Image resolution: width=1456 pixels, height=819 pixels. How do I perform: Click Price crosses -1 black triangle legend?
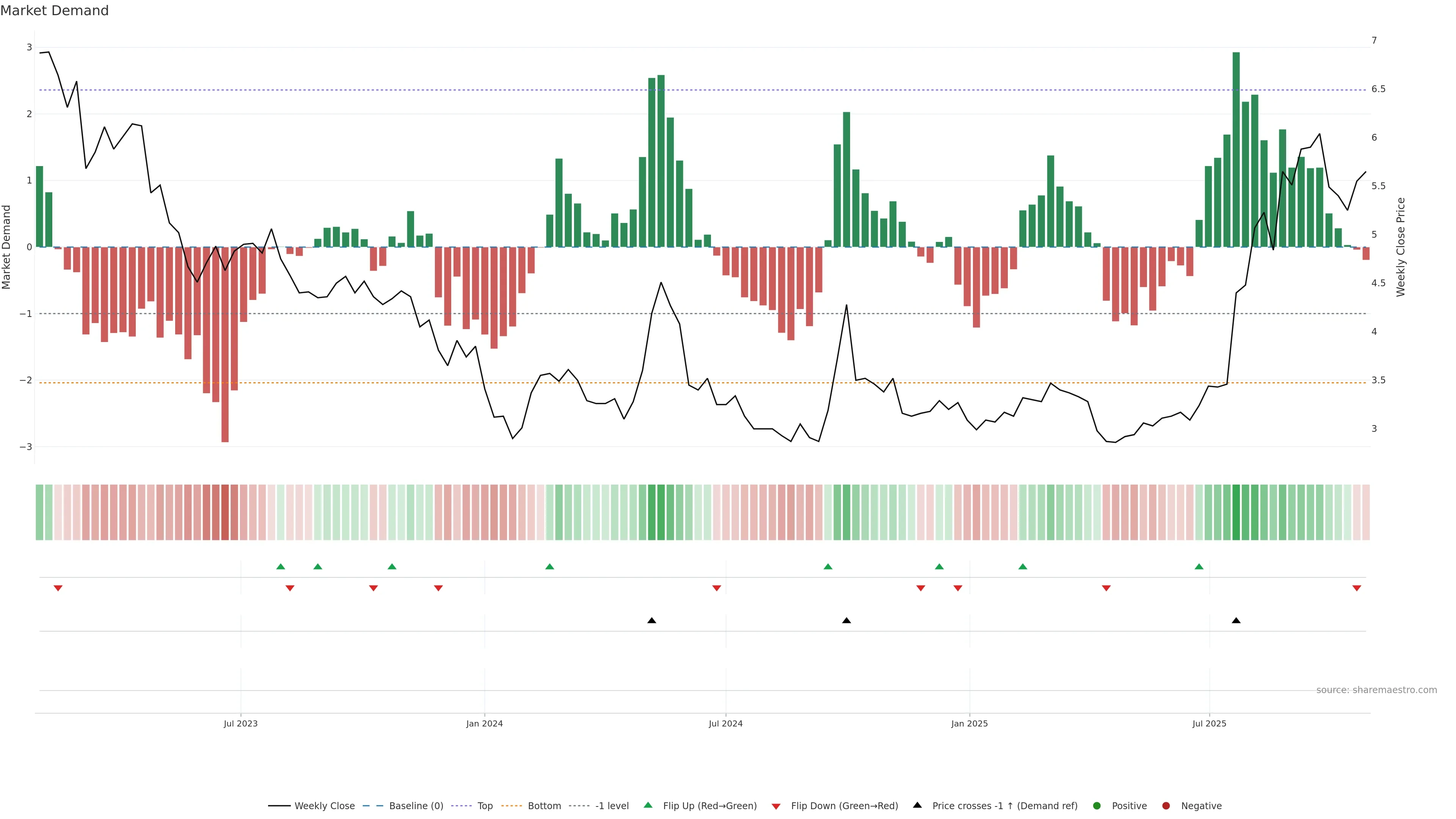coord(917,805)
